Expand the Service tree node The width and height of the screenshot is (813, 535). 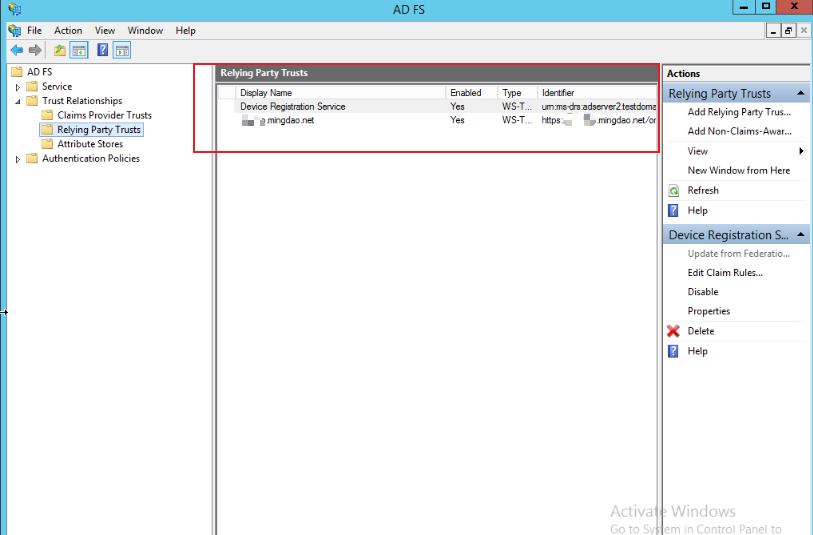[18, 87]
